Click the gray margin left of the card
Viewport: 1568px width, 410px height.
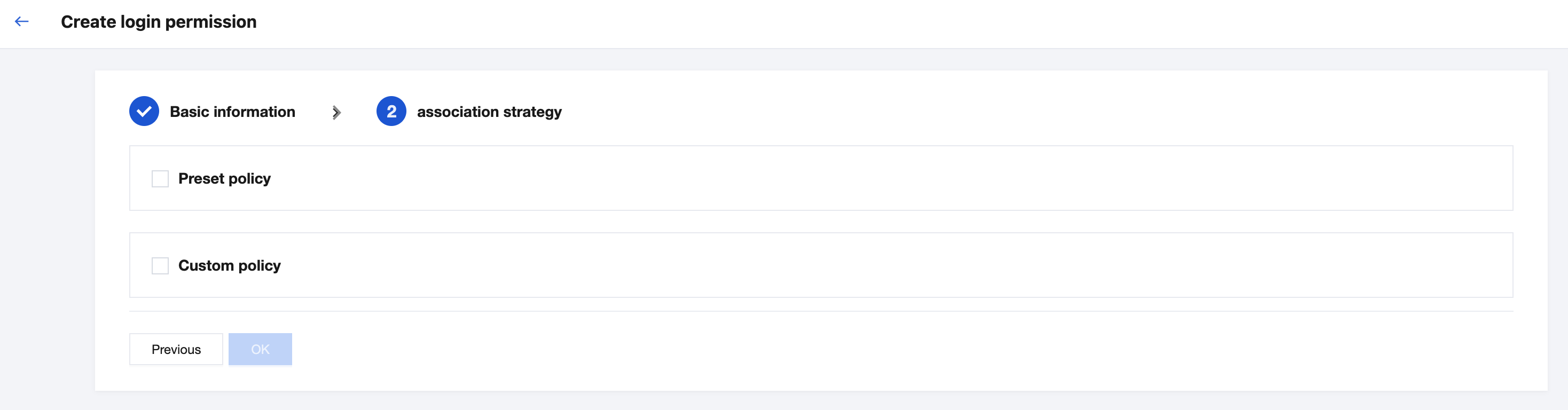pyautogui.click(x=48, y=231)
